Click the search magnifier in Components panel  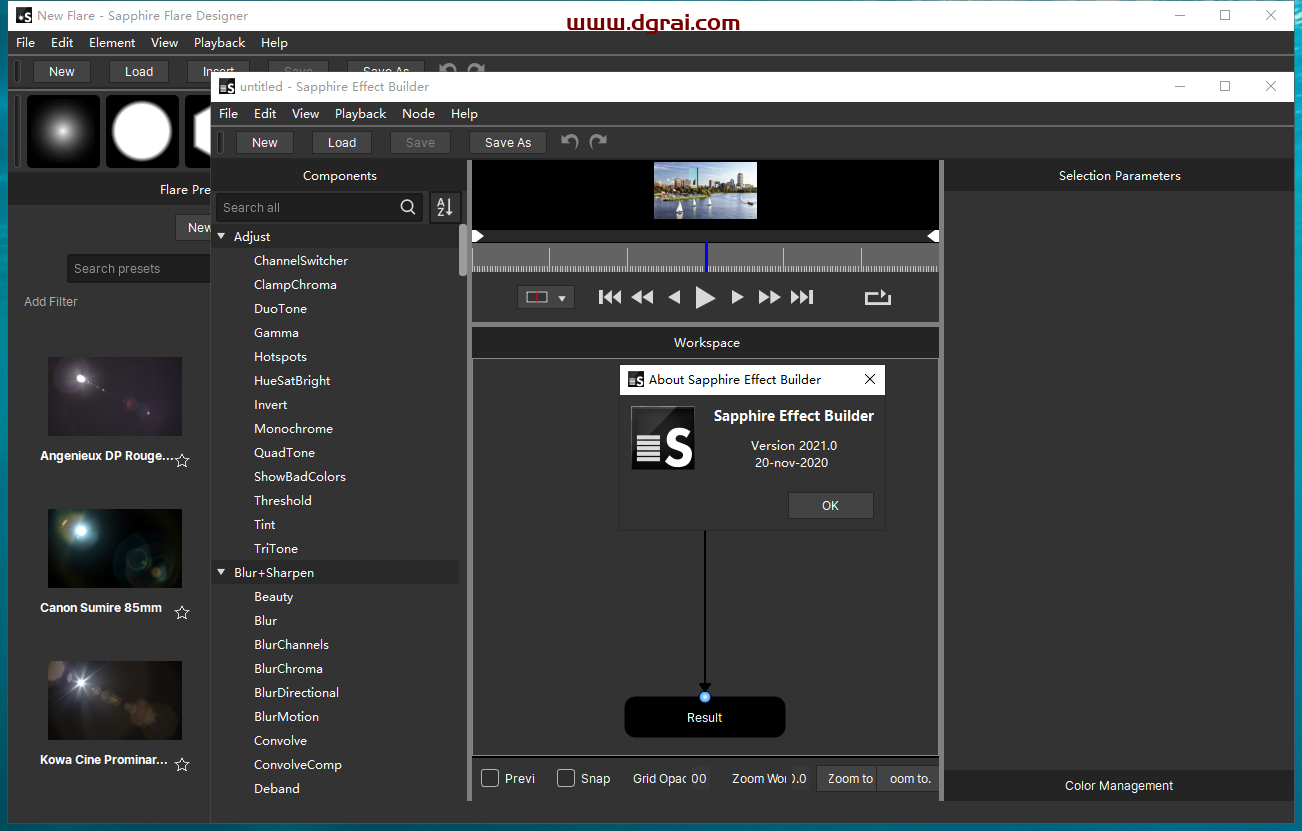(x=408, y=207)
